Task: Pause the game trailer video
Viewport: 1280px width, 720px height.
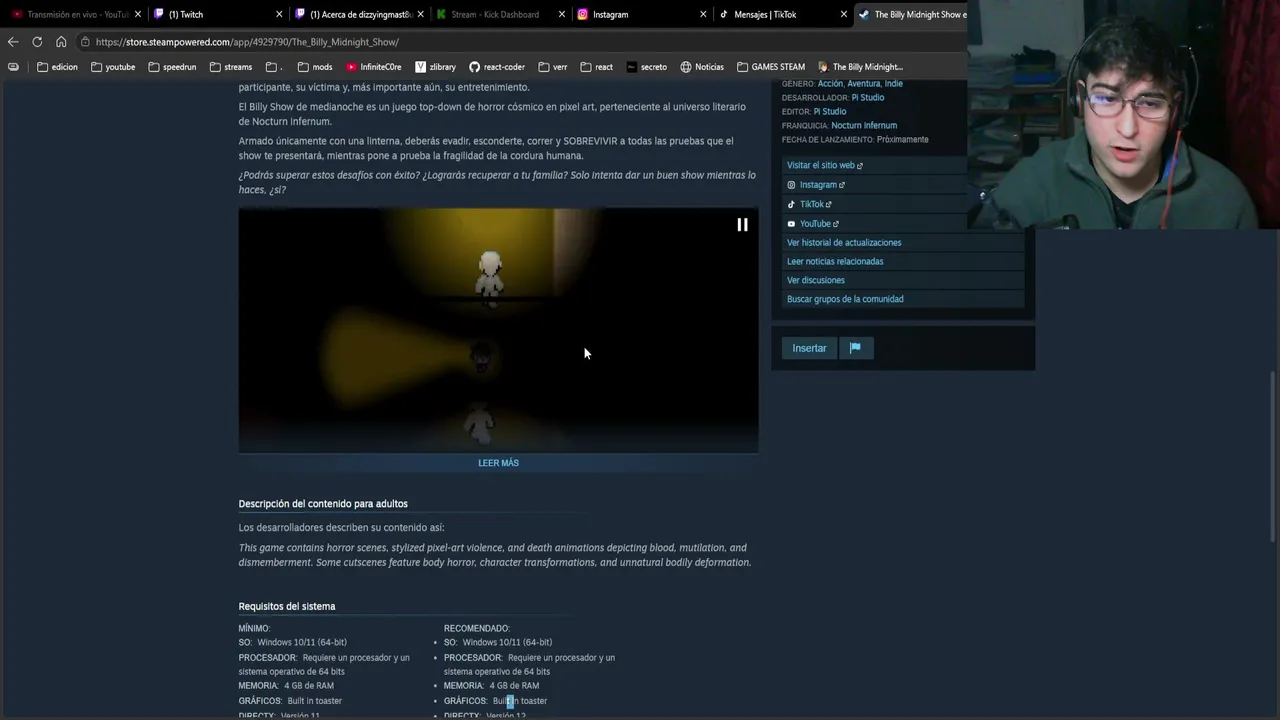Action: pos(742,225)
